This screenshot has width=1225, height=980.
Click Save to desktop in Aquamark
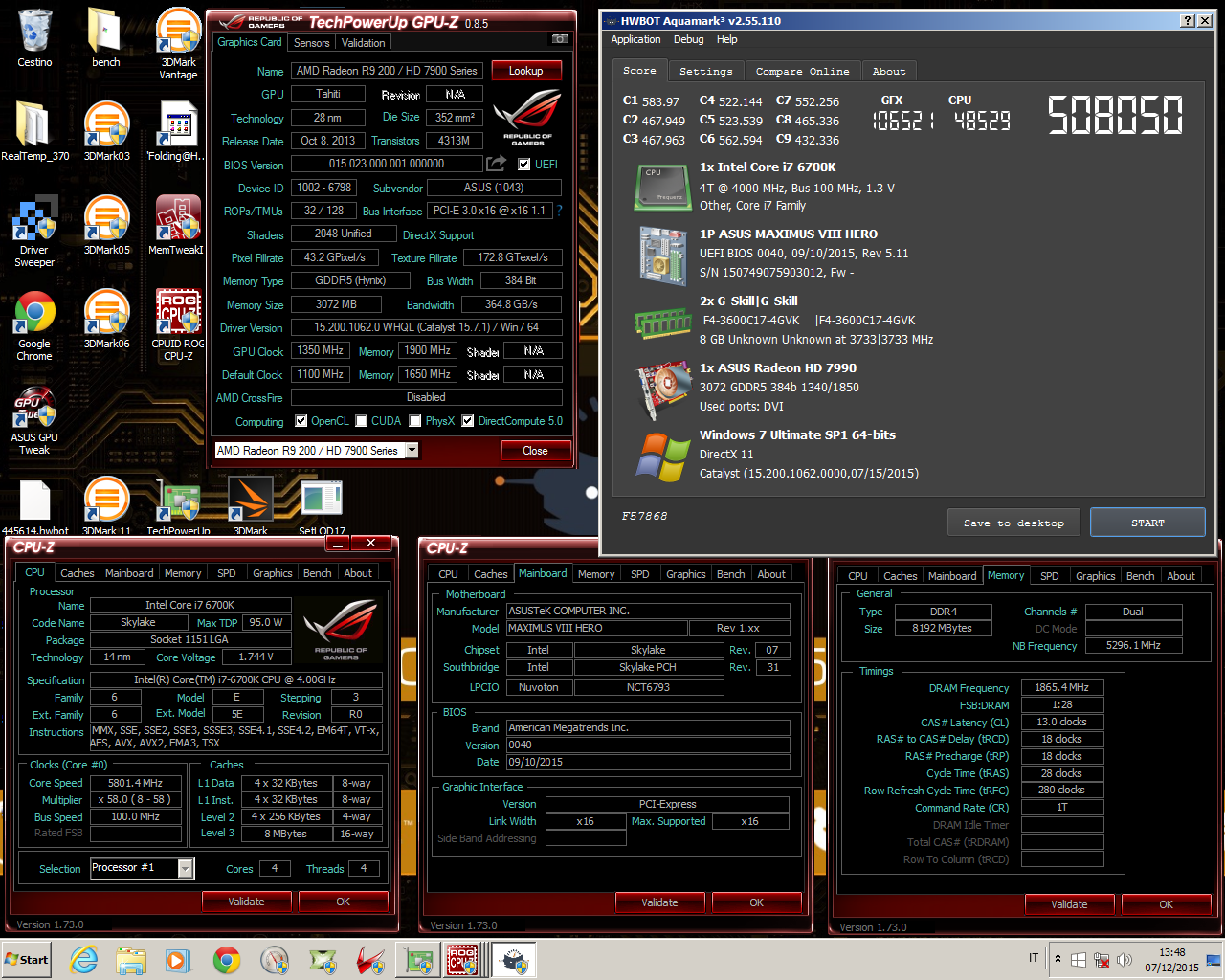[1013, 523]
